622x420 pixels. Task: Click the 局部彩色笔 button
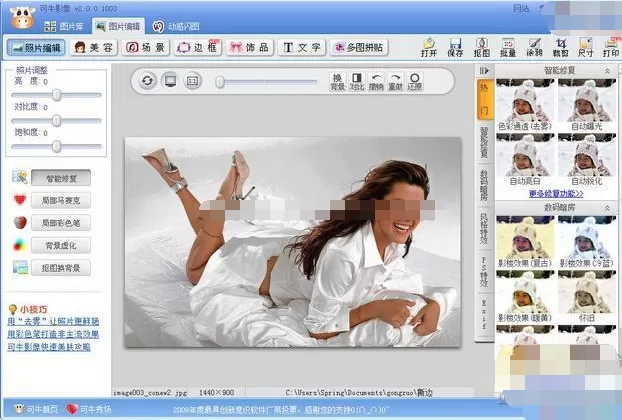(61, 223)
